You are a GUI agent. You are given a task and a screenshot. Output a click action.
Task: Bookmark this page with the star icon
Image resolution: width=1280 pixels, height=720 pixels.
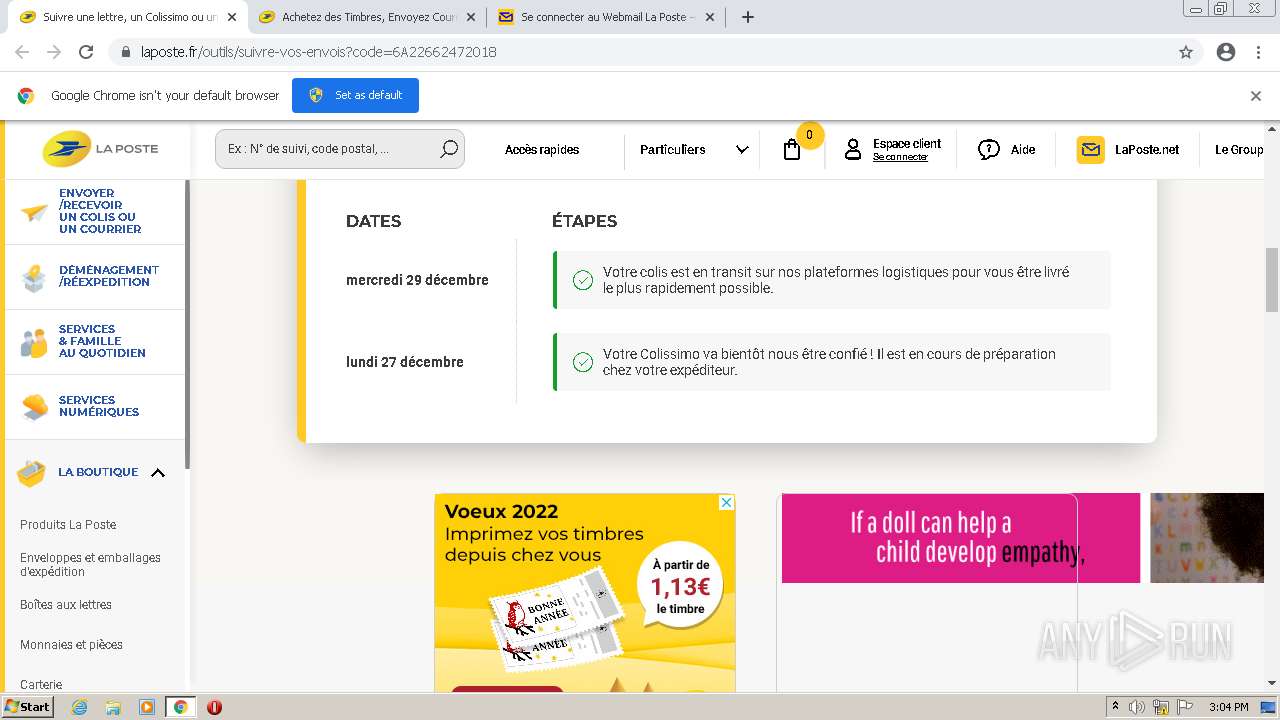[1186, 52]
